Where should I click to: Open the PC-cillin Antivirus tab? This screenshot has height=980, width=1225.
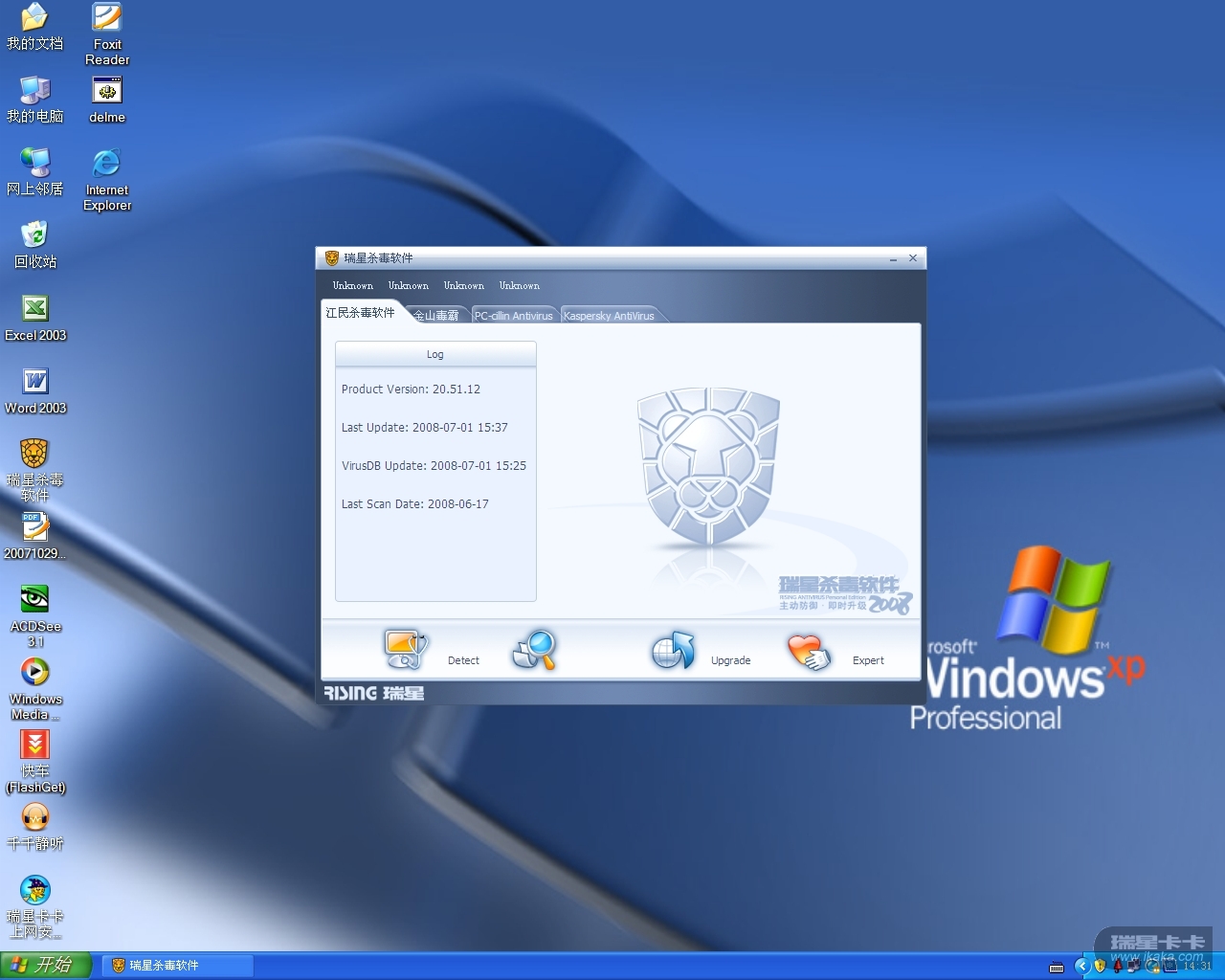(x=514, y=316)
